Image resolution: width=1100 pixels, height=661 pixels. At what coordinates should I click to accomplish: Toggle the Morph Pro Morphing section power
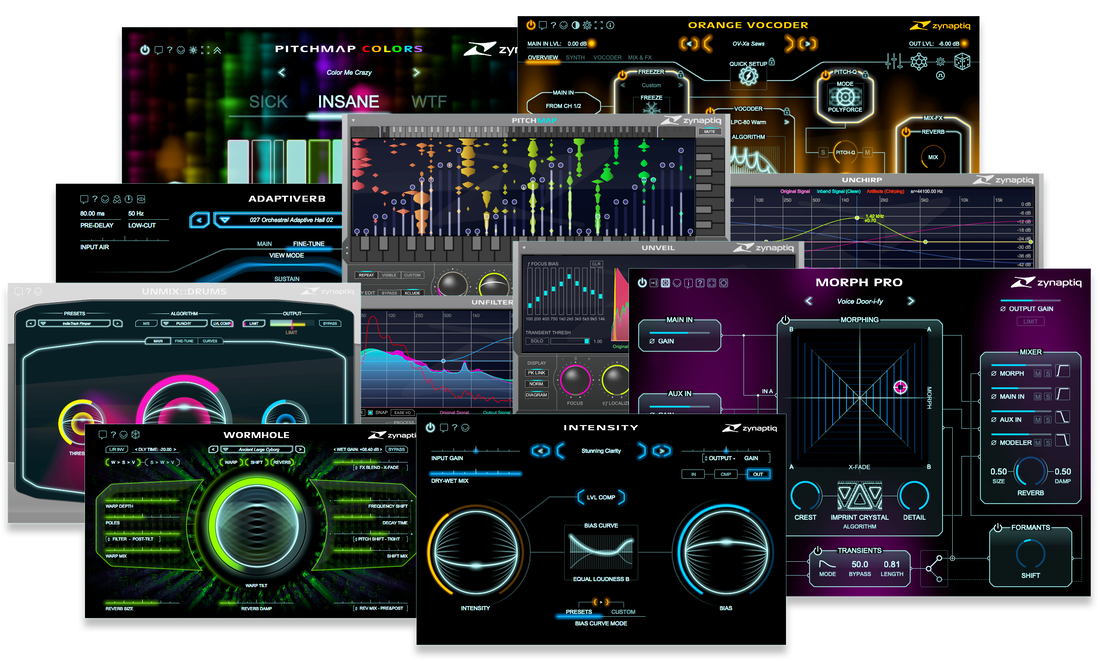pyautogui.click(x=785, y=320)
